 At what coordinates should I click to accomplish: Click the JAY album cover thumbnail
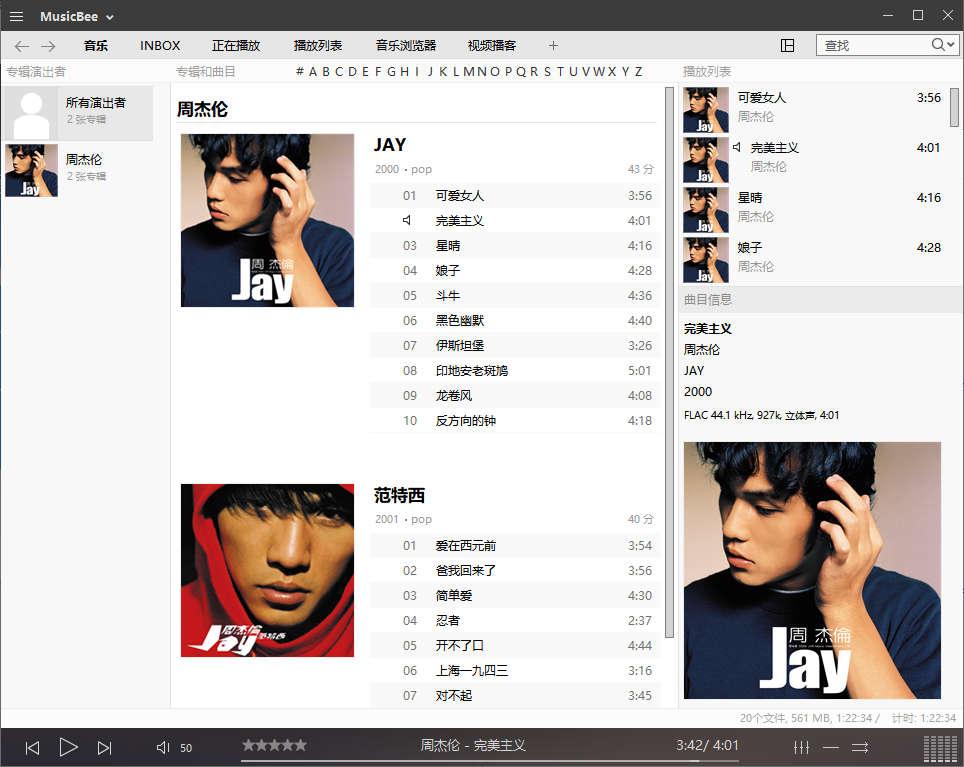[267, 221]
